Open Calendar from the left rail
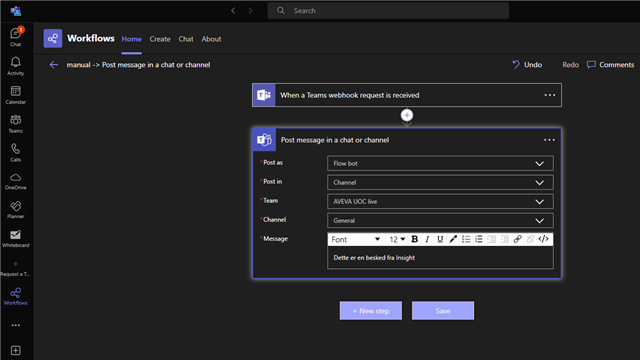Viewport: 640px width, 360px height. pos(16,95)
